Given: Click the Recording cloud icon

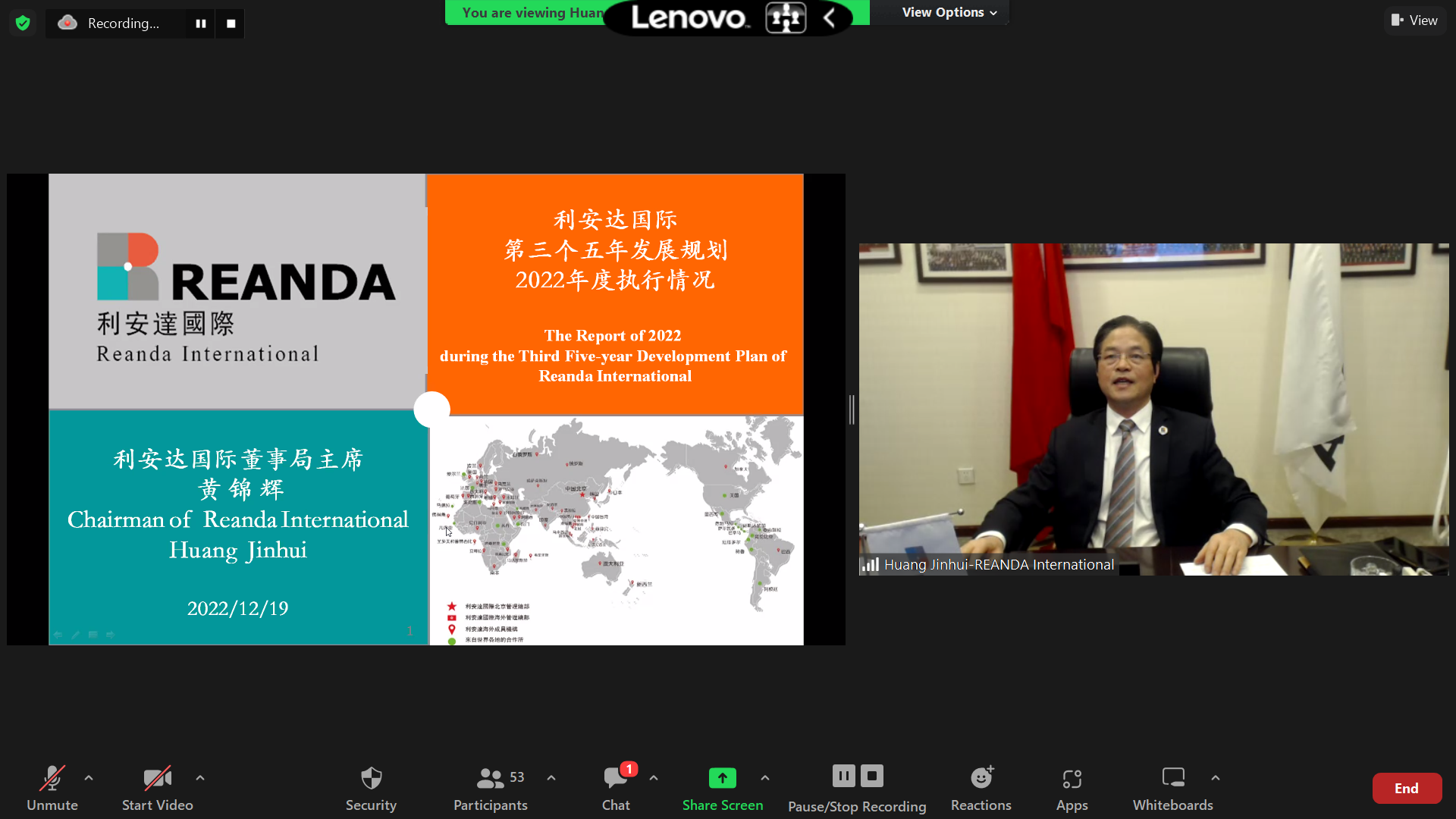Looking at the screenshot, I should pyautogui.click(x=67, y=23).
